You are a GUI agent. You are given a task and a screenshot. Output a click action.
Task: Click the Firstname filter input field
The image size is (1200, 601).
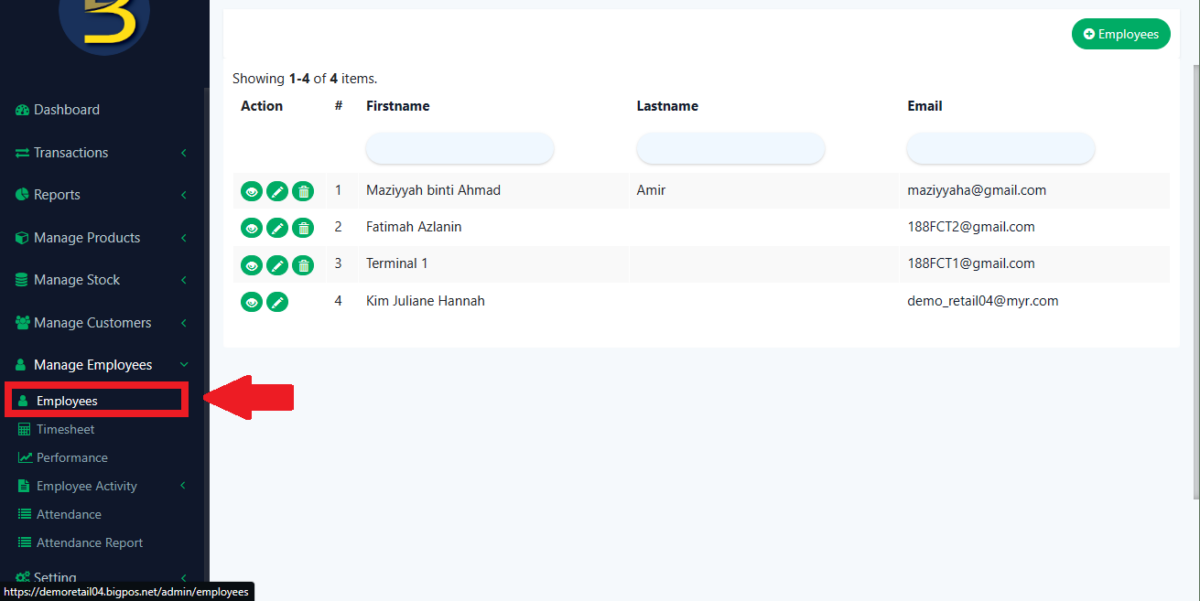[459, 147]
